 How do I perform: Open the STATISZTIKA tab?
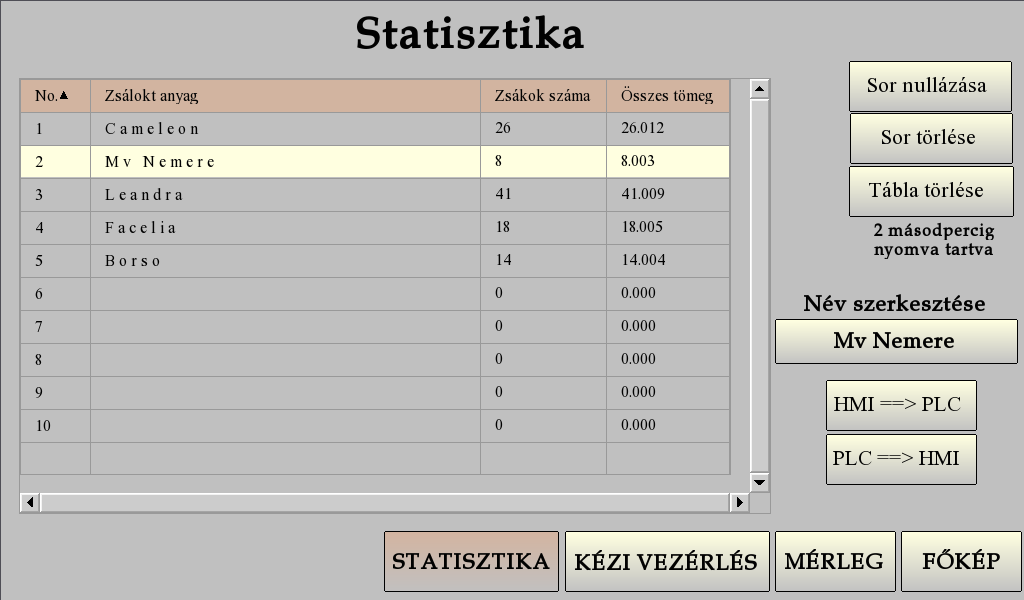tap(471, 561)
